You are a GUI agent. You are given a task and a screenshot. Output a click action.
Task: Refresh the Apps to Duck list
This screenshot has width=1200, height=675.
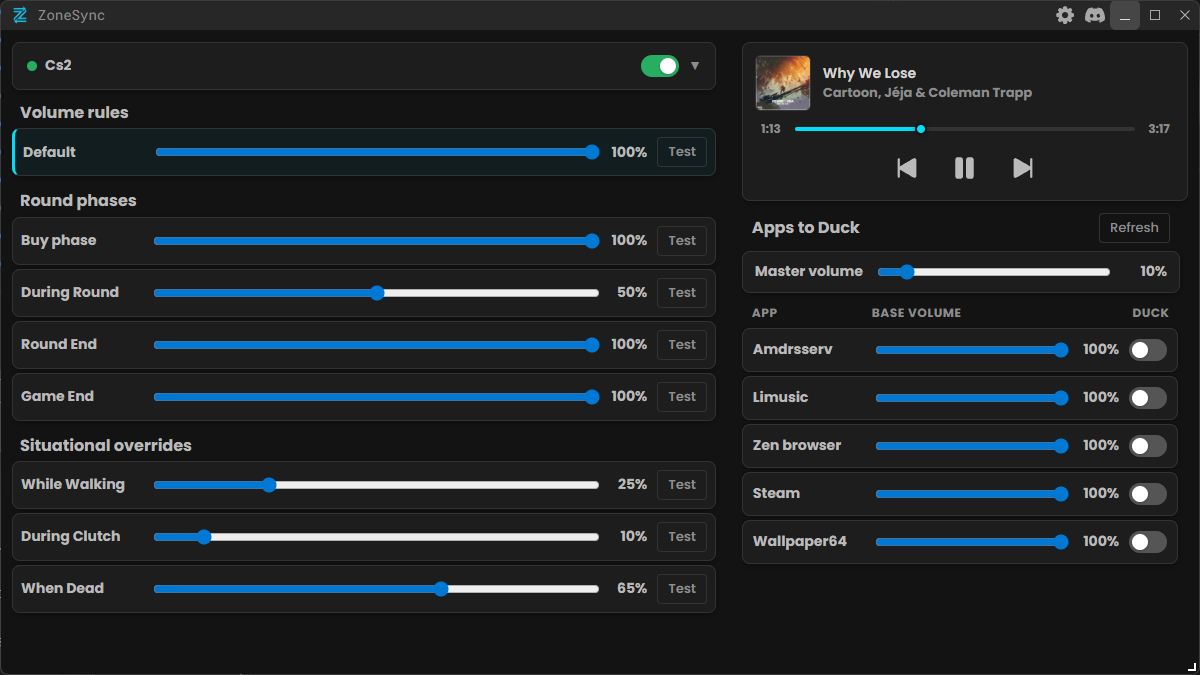[x=1134, y=227]
